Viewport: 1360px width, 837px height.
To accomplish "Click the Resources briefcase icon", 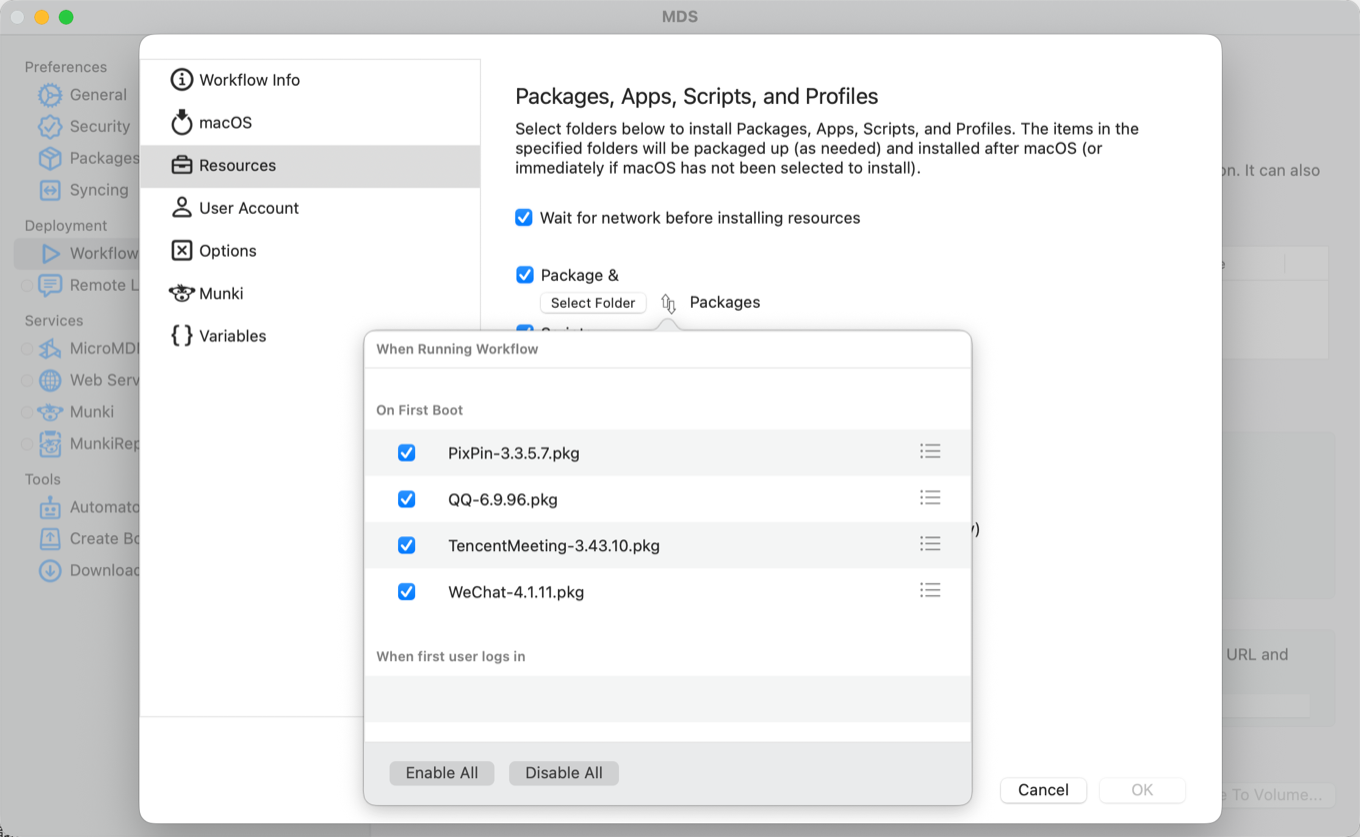I will 181,165.
